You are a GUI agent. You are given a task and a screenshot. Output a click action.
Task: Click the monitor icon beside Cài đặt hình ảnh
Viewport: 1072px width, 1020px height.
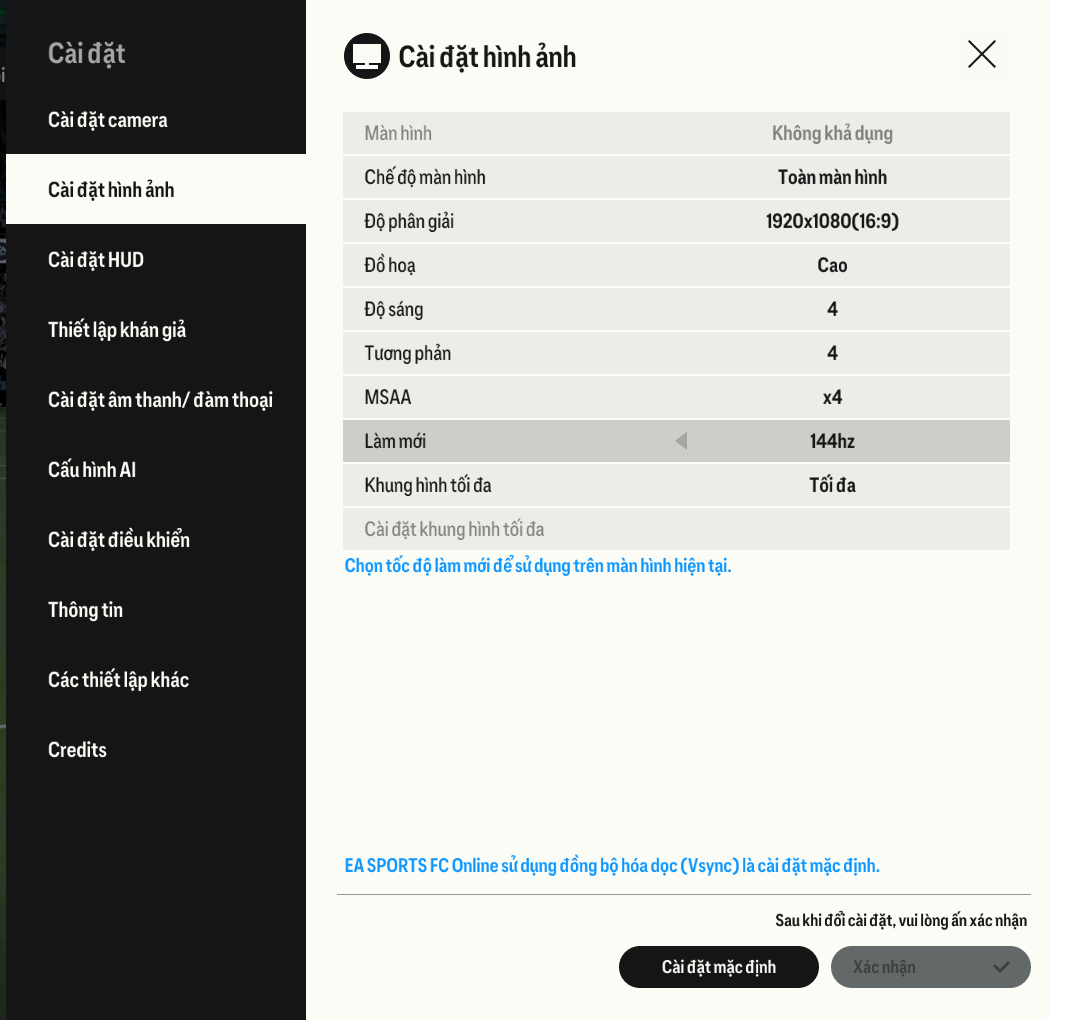point(367,56)
